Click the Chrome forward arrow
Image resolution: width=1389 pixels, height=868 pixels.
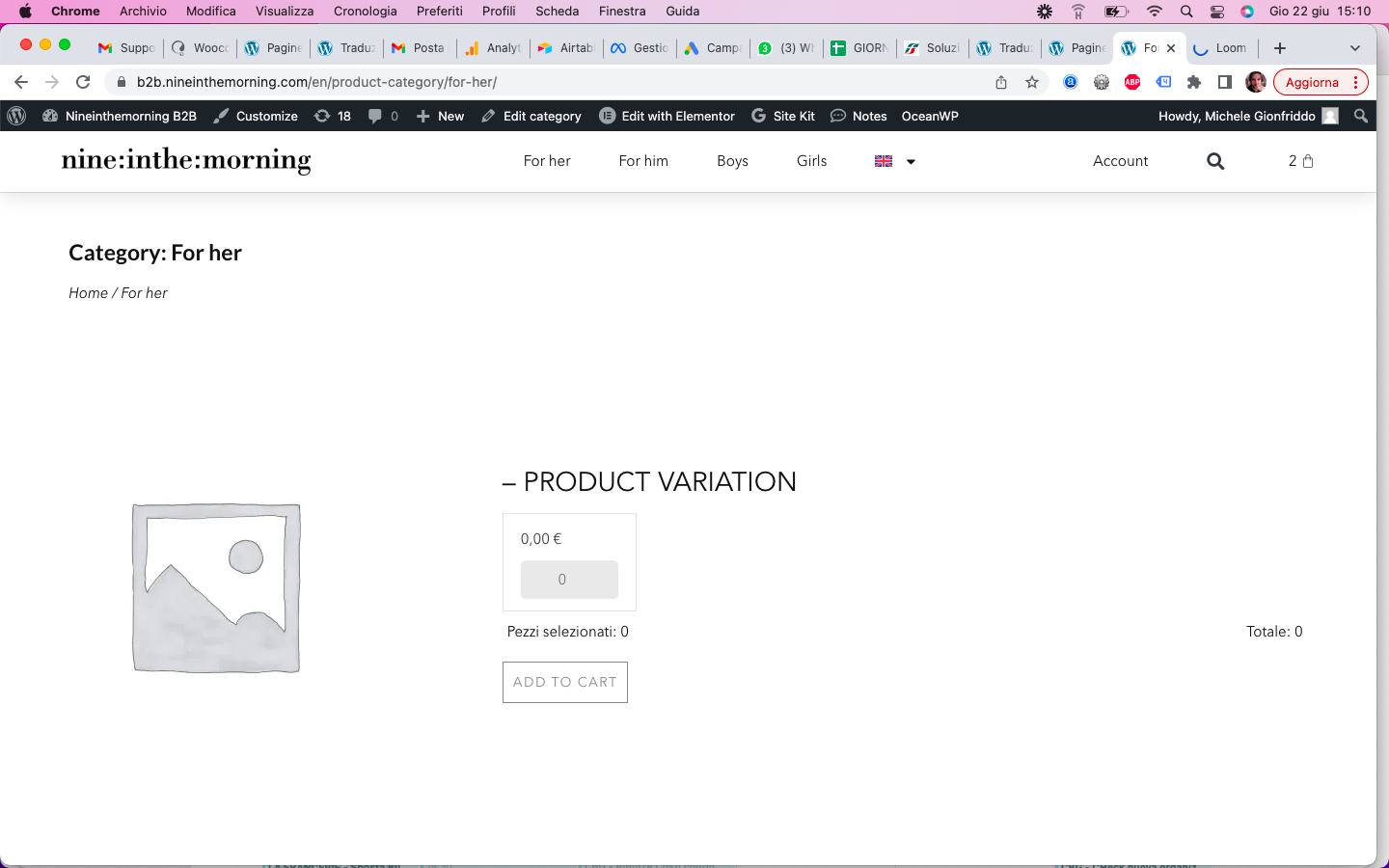pyautogui.click(x=52, y=82)
